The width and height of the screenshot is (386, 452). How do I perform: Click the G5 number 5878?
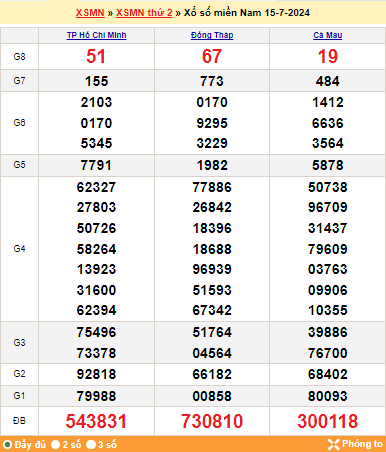328,165
